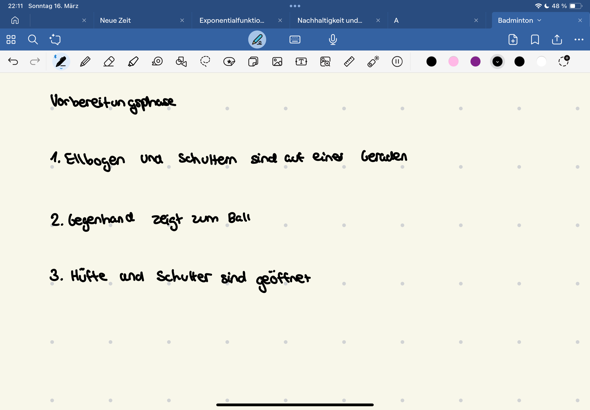Switch to the Exponentialfunktio... tab
The image size is (590, 410).
pyautogui.click(x=232, y=21)
